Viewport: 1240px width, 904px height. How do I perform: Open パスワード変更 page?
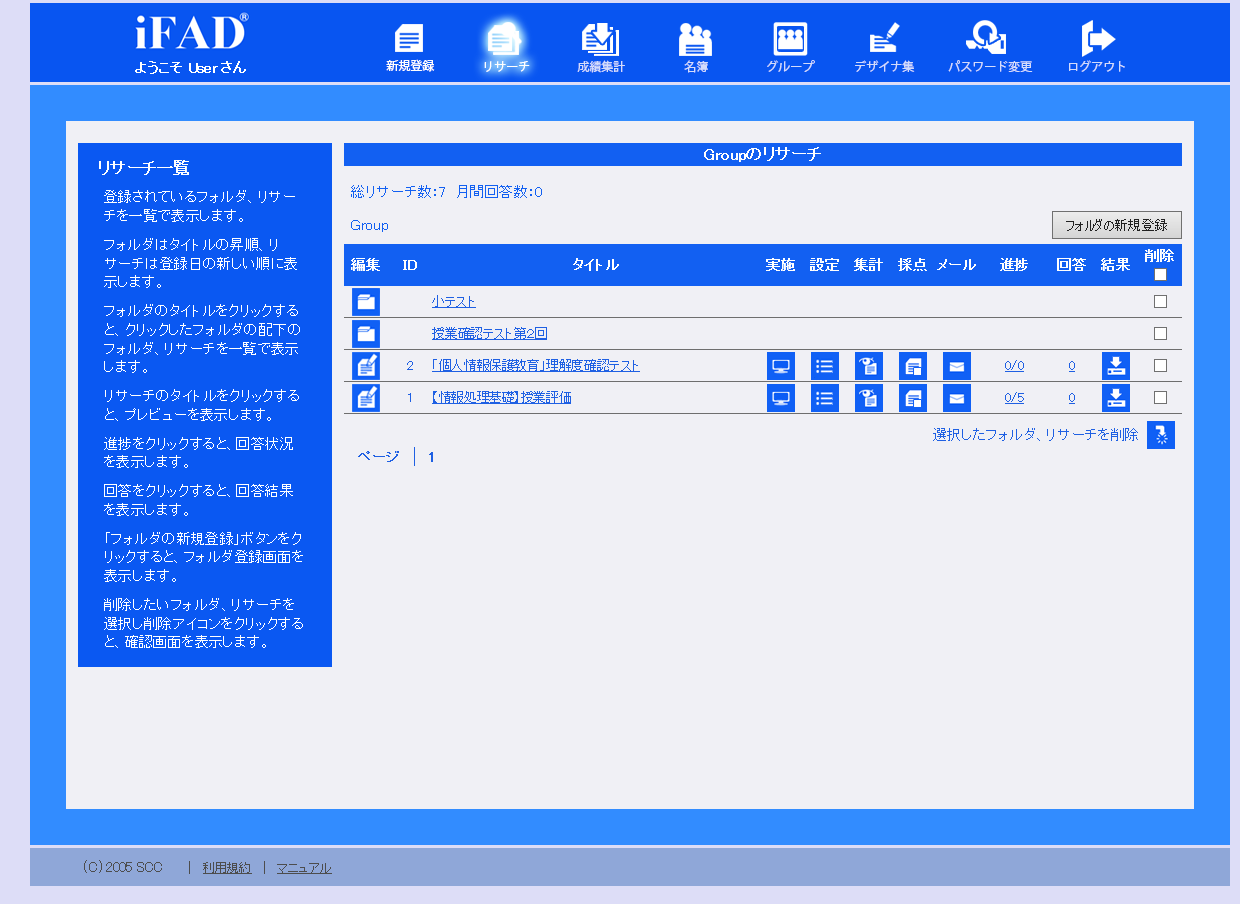(x=990, y=48)
